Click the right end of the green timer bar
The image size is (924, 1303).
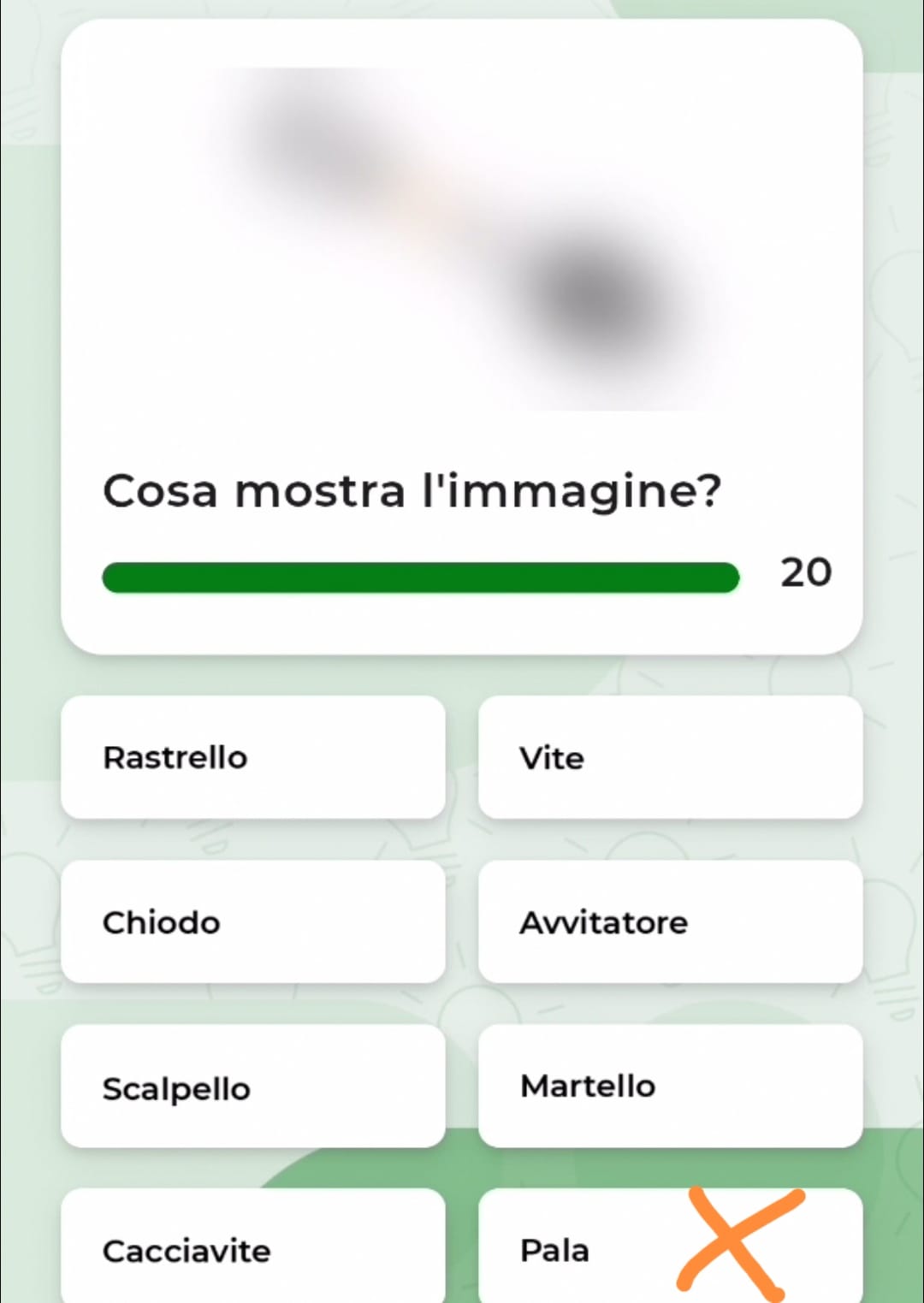pyautogui.click(x=727, y=577)
